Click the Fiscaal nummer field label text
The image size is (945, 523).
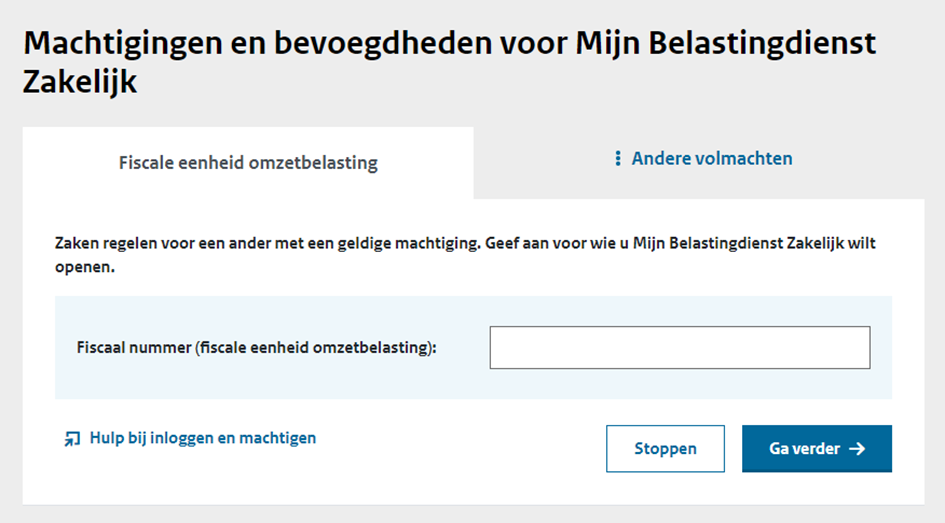[256, 348]
